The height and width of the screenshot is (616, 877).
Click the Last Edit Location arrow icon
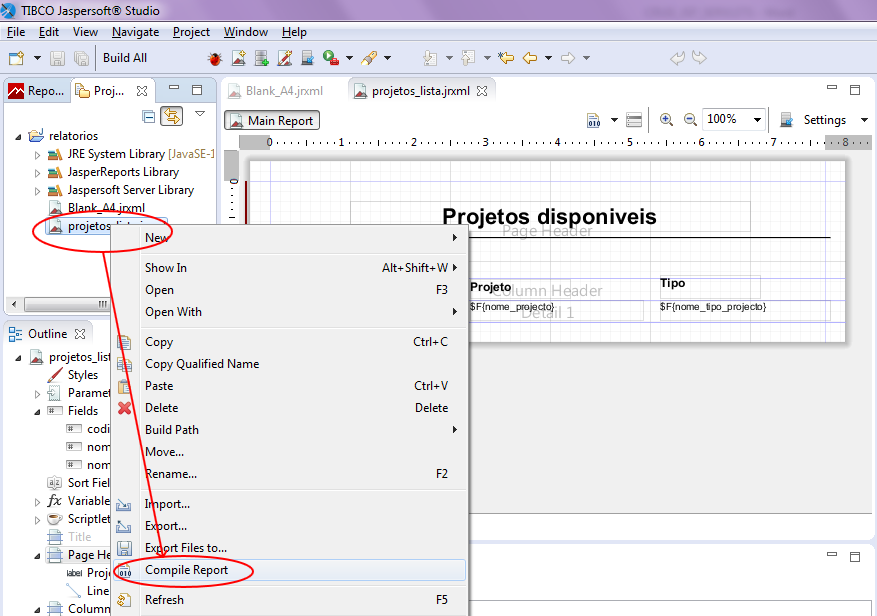[x=506, y=58]
